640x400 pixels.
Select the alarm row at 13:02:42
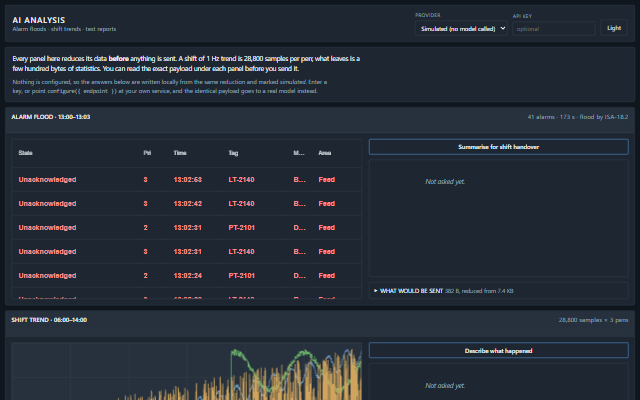click(x=187, y=204)
